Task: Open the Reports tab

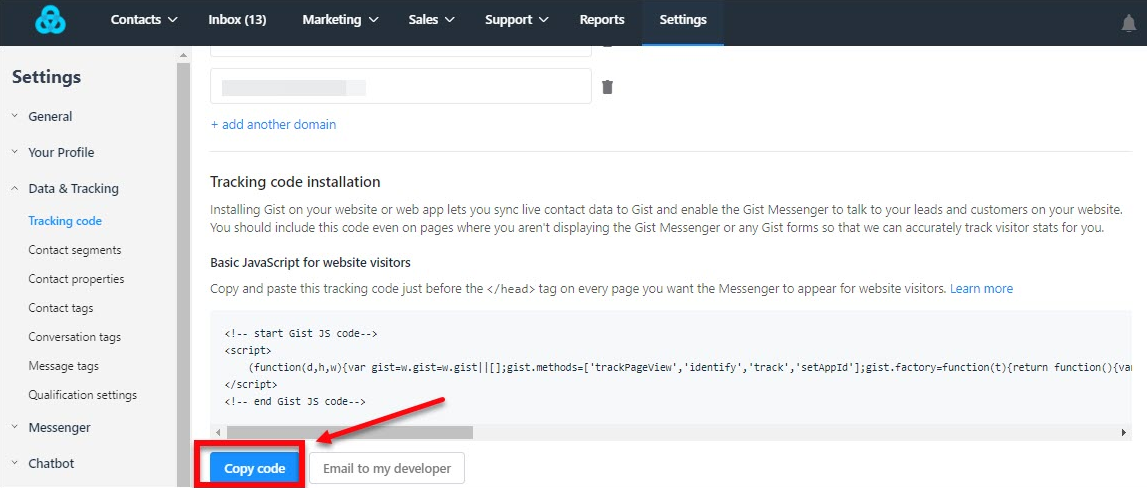Action: pos(601,20)
